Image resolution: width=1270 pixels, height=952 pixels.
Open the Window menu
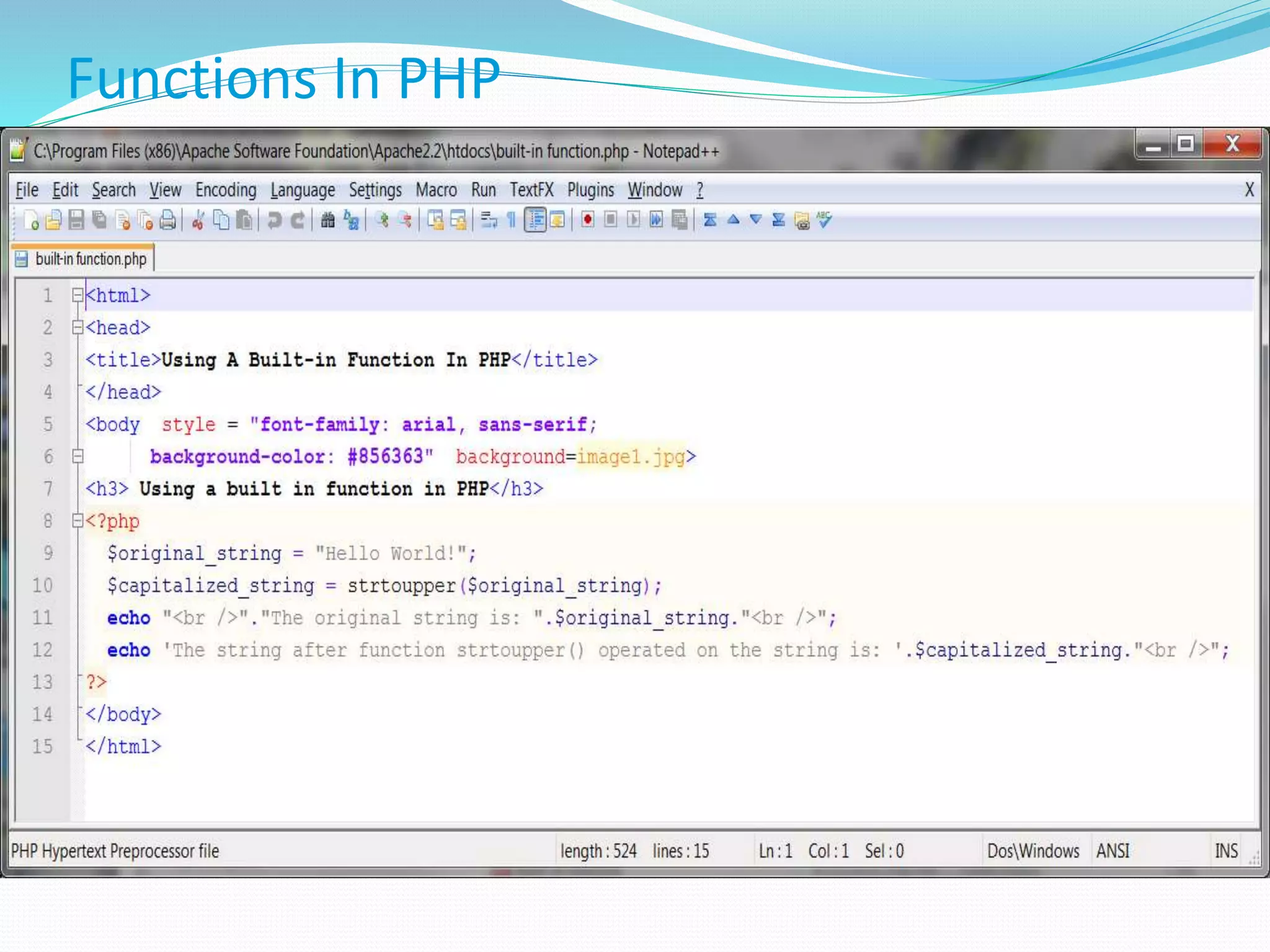(655, 190)
